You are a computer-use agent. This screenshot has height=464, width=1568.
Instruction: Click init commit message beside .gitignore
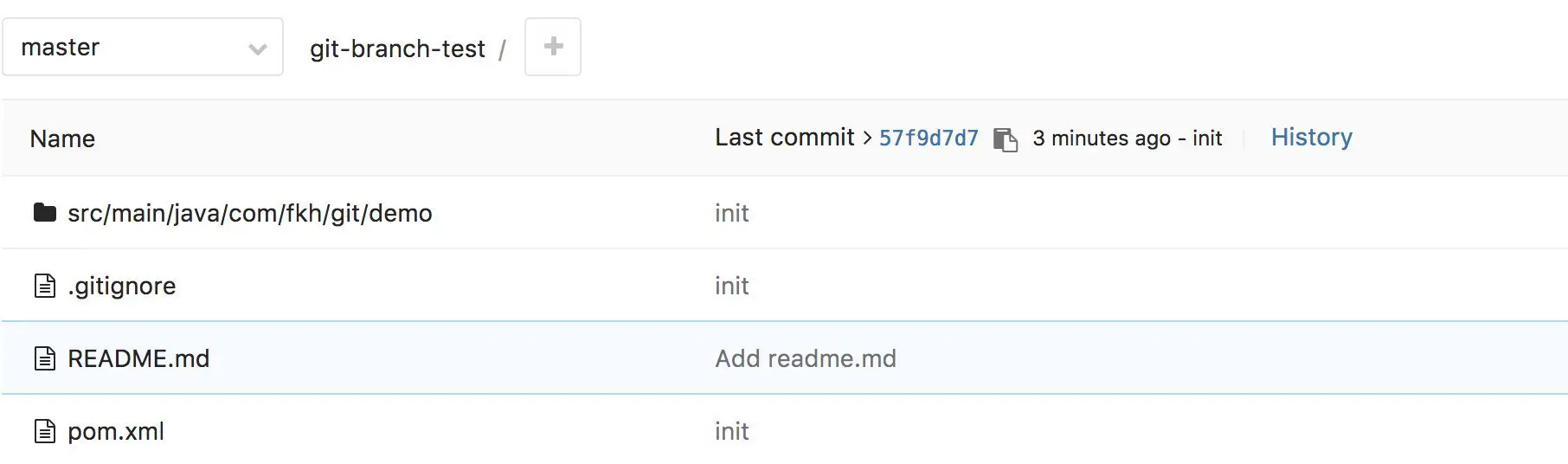pyautogui.click(x=731, y=287)
